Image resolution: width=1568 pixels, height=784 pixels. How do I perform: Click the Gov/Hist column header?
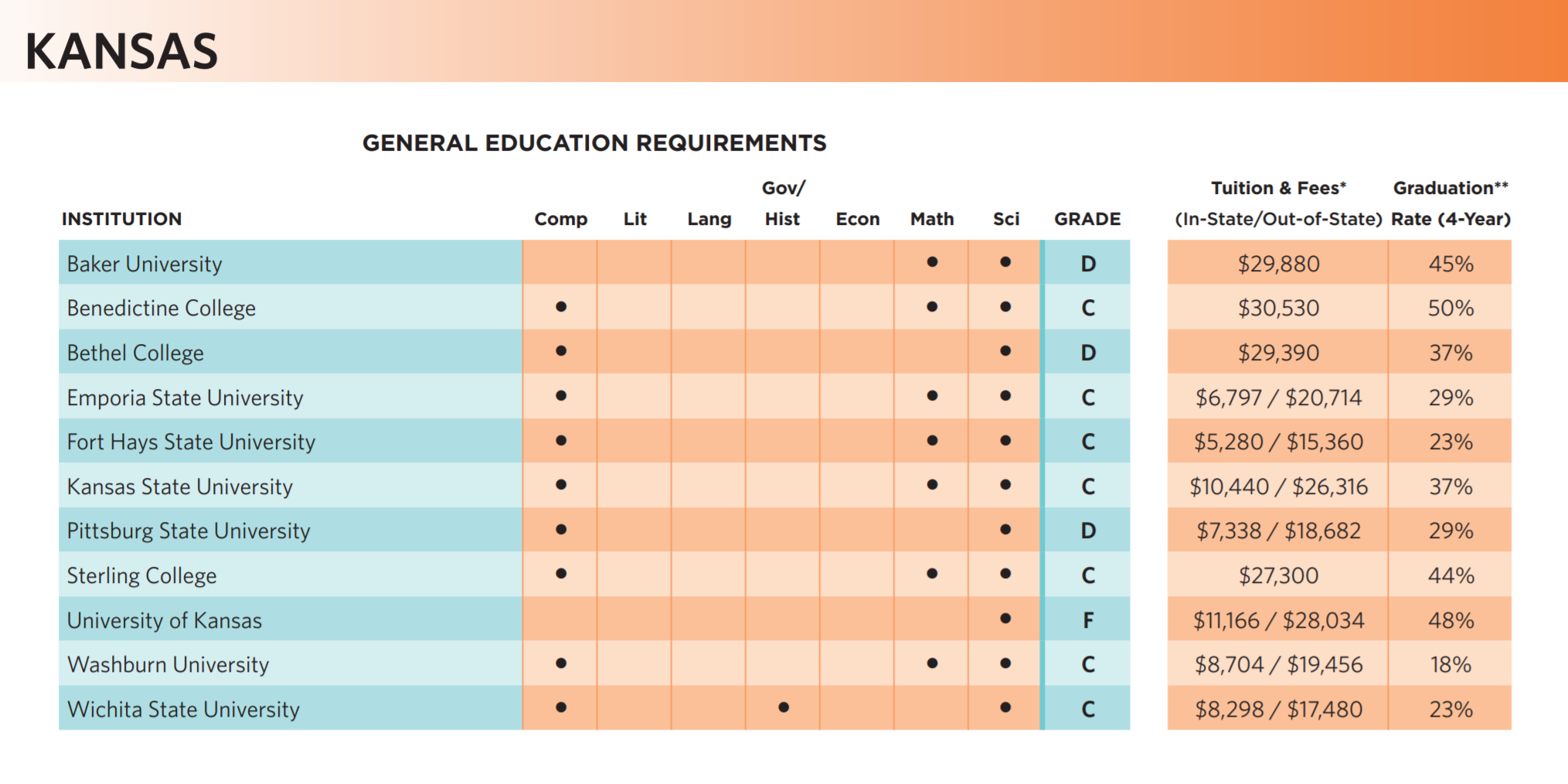[x=783, y=203]
